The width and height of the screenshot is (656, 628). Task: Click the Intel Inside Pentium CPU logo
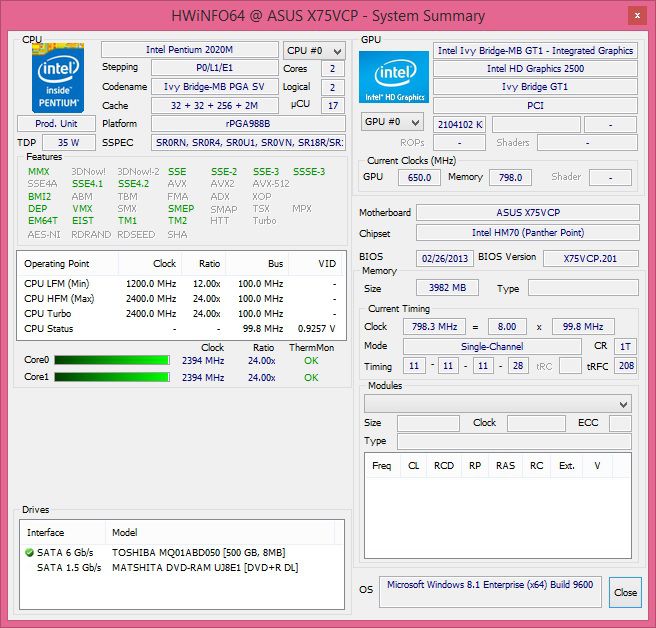[x=58, y=77]
